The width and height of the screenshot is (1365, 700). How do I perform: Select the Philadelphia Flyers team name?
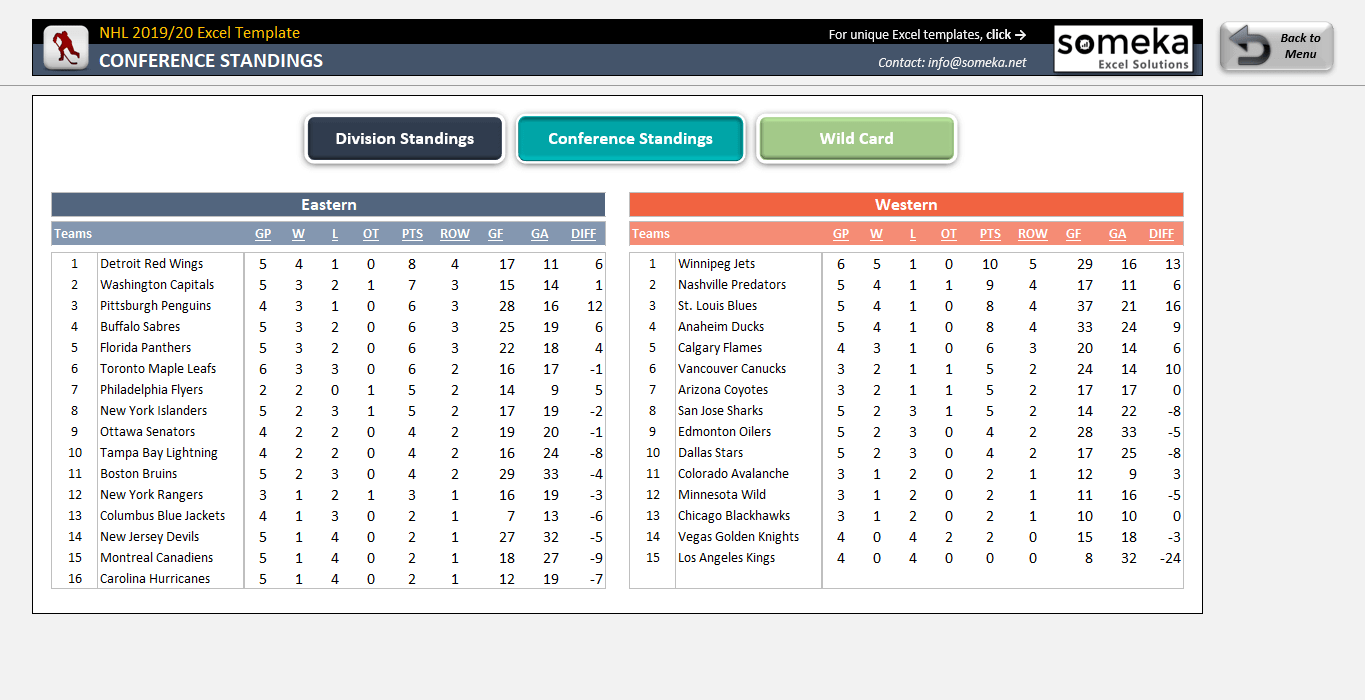coord(152,390)
